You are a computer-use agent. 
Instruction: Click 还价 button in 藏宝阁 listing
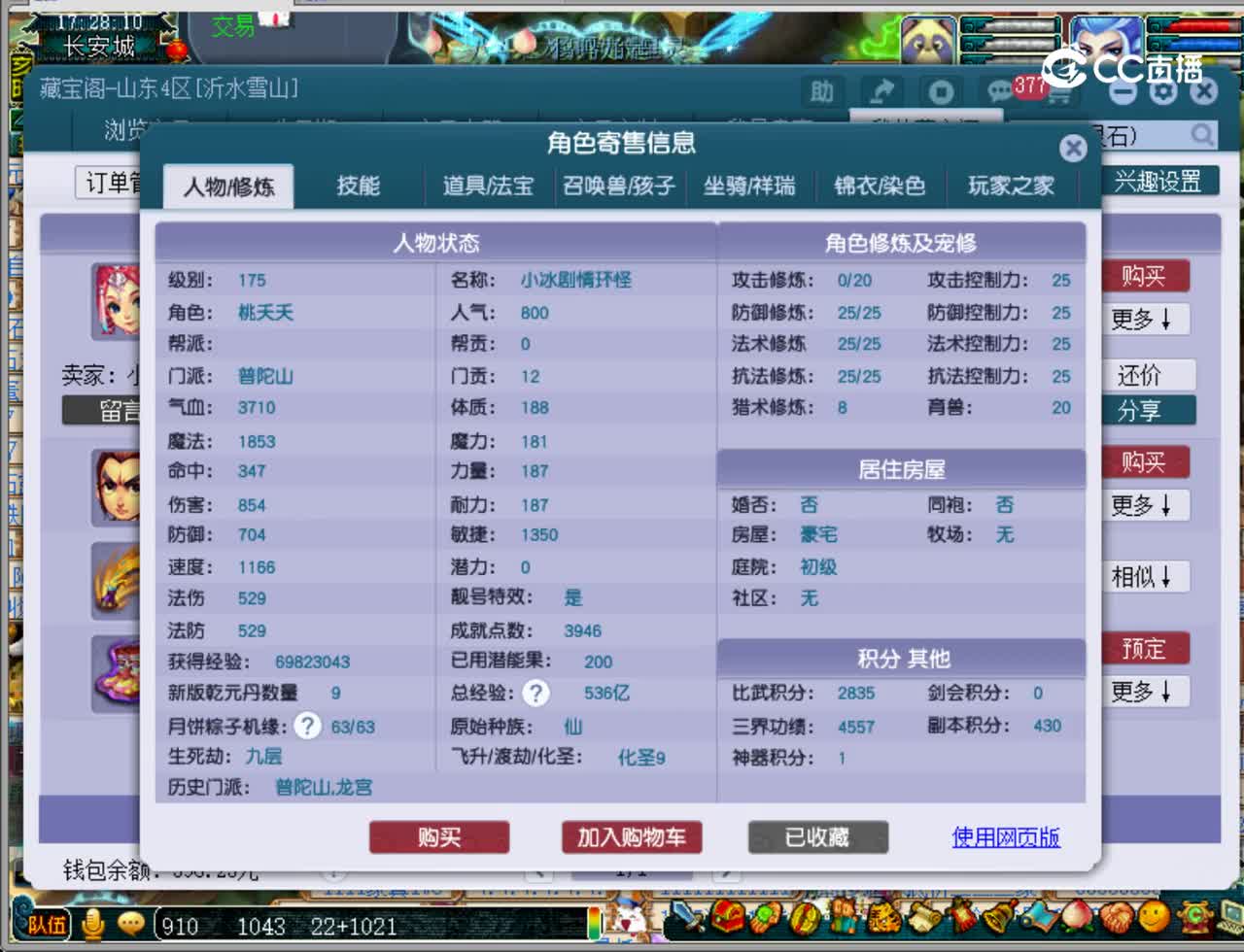click(x=1147, y=375)
